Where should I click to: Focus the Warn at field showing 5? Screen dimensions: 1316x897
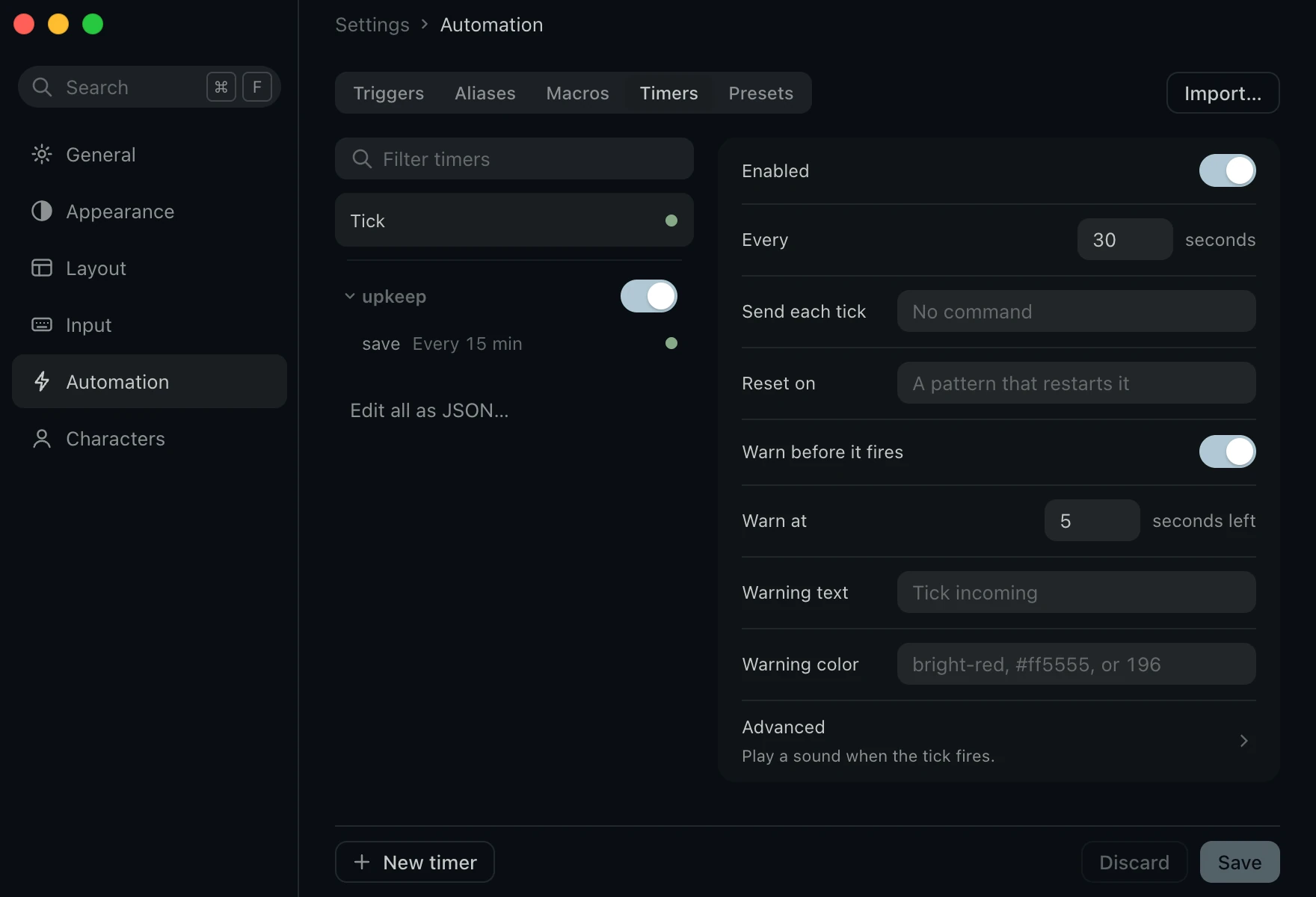[1092, 521]
